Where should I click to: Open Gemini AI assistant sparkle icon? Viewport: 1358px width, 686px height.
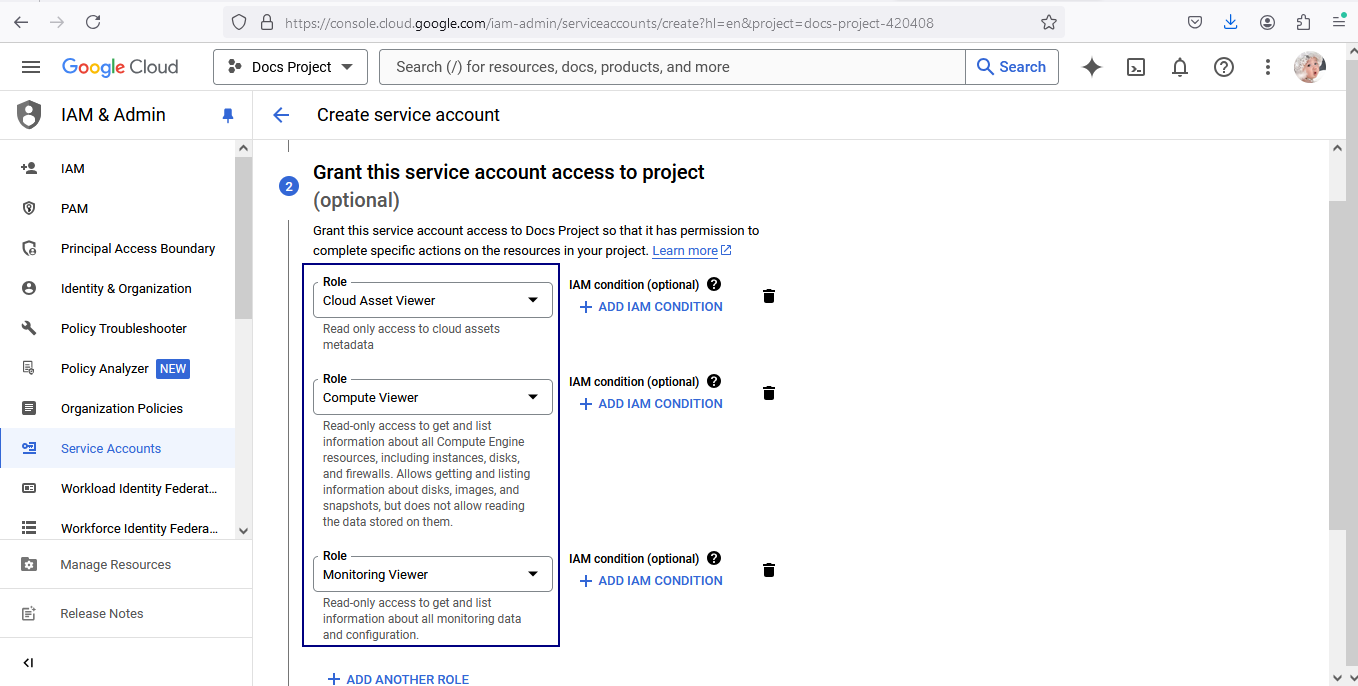point(1092,67)
